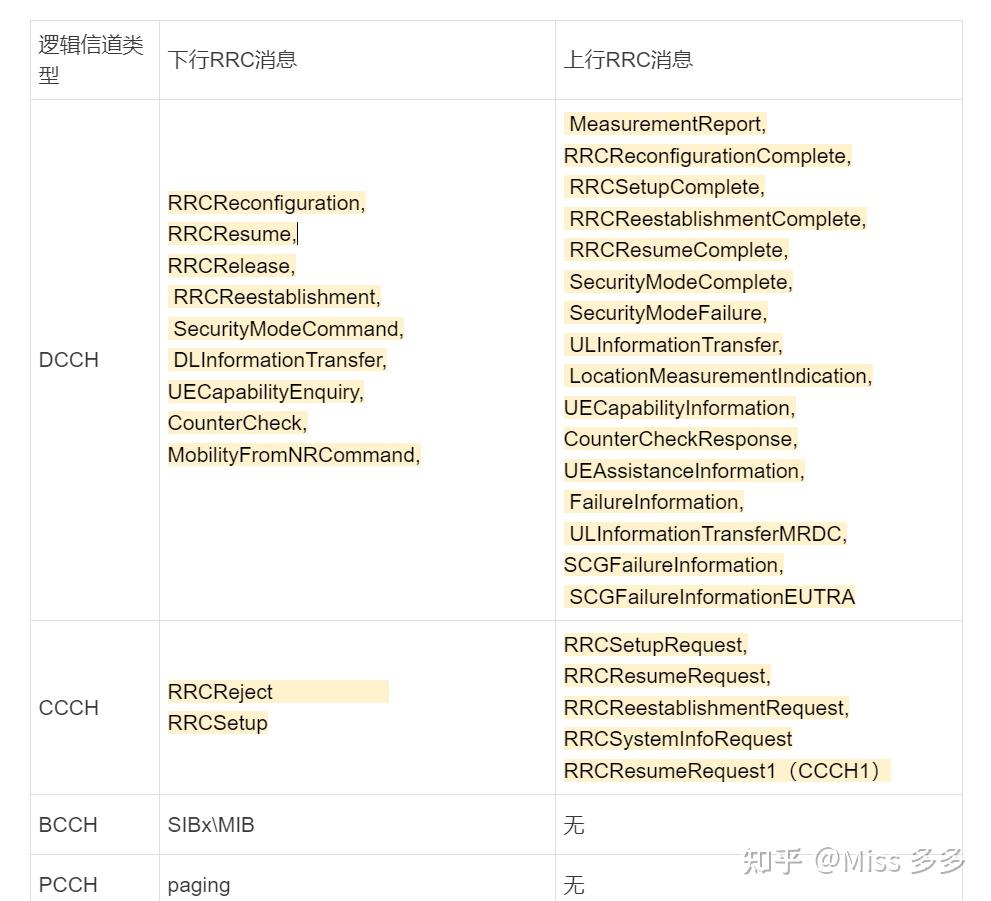The width and height of the screenshot is (991, 901).
Task: Click the RRCReconfiguration message text
Action: point(266,203)
